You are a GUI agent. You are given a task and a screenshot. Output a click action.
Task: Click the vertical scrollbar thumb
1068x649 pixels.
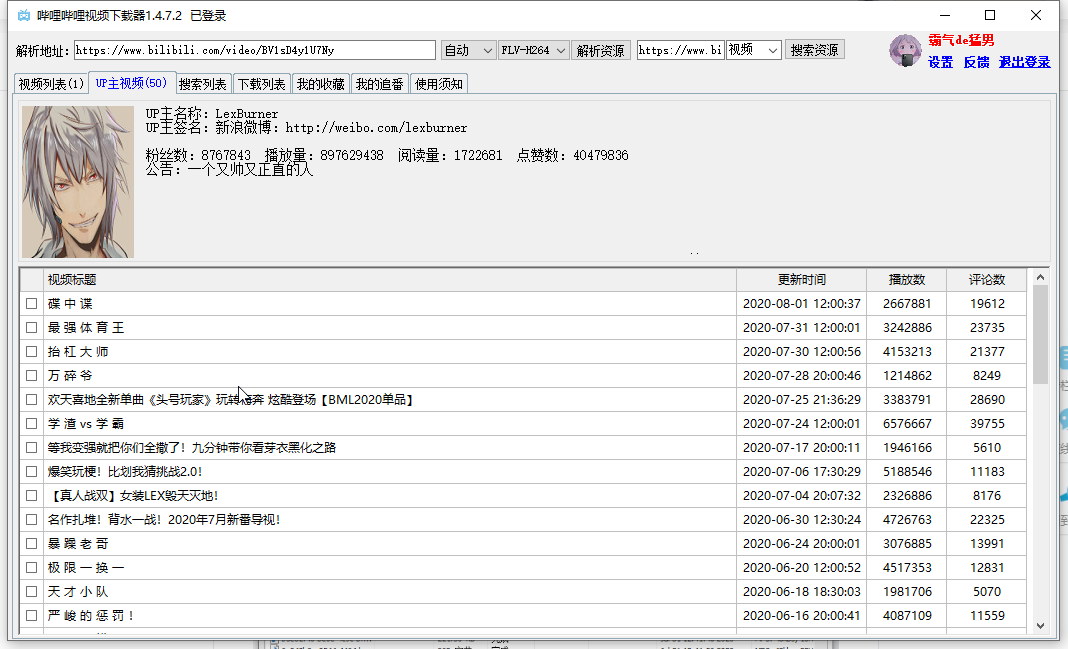tap(1040, 334)
